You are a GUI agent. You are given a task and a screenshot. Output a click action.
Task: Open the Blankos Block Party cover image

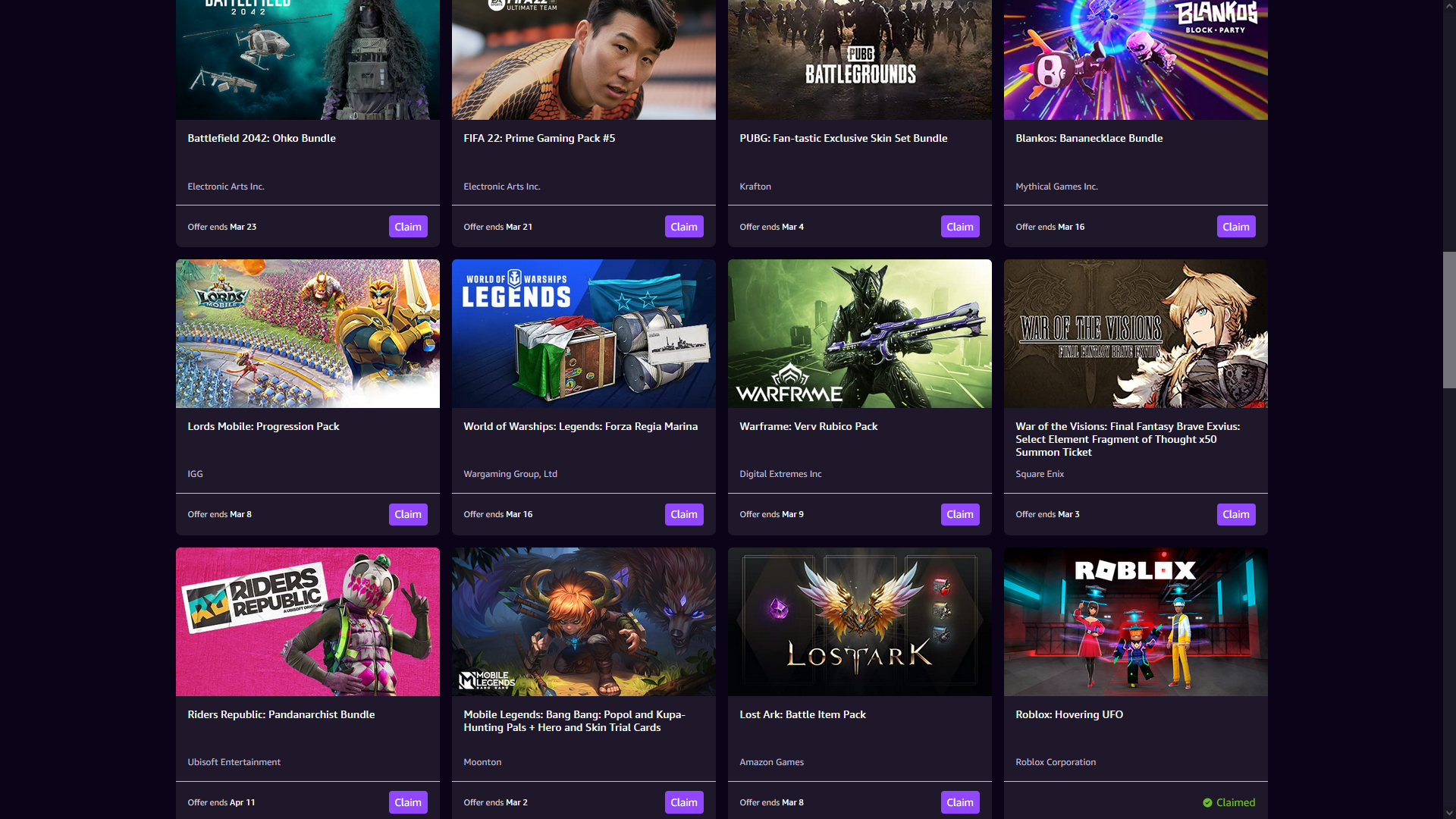[x=1136, y=60]
